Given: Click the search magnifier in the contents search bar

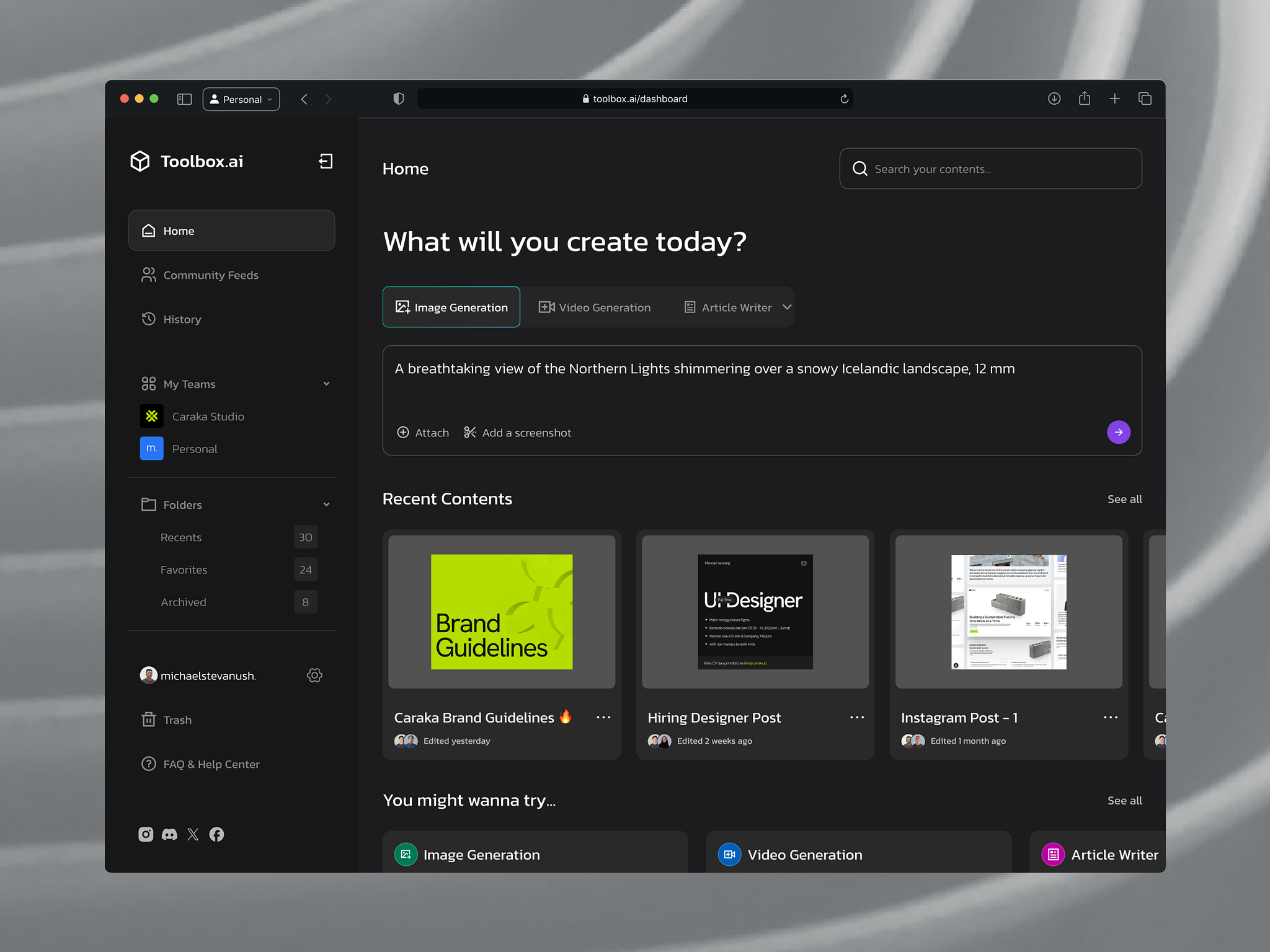Looking at the screenshot, I should [859, 168].
